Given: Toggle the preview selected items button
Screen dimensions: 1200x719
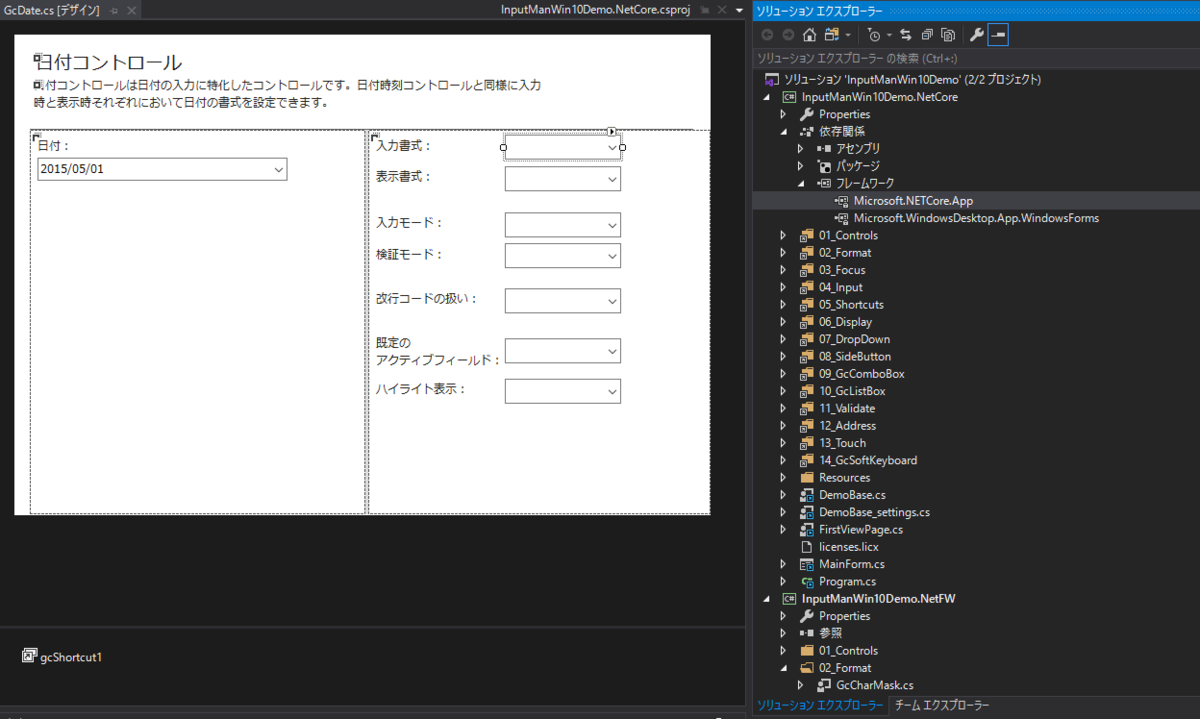Looking at the screenshot, I should click(x=998, y=35).
